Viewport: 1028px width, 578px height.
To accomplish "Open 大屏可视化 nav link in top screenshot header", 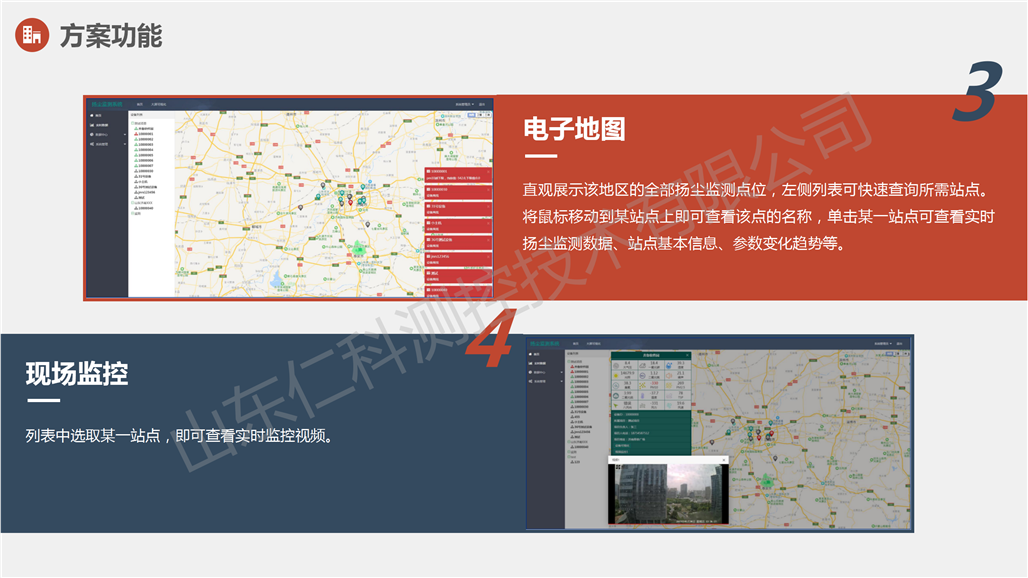I will (x=159, y=104).
